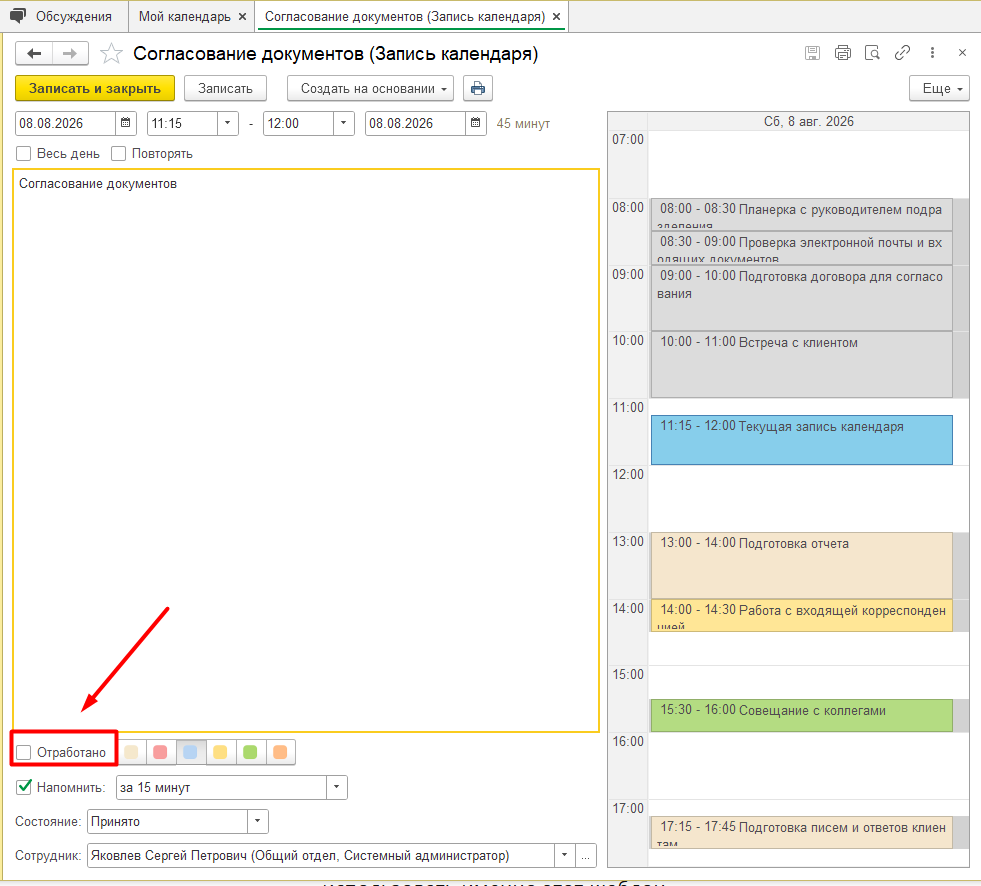Pick the yellow color swatch
Image resolution: width=981 pixels, height=886 pixels.
[x=220, y=752]
